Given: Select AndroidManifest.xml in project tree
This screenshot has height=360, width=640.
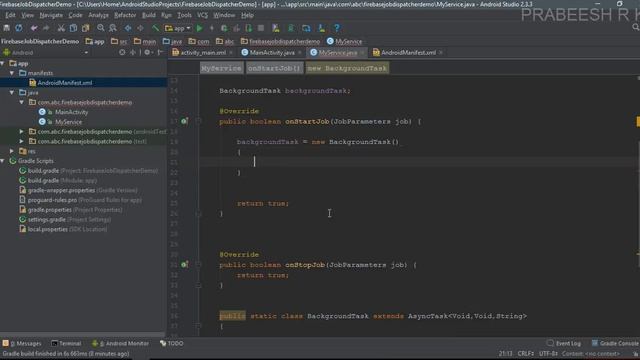Looking at the screenshot, I should [64, 83].
